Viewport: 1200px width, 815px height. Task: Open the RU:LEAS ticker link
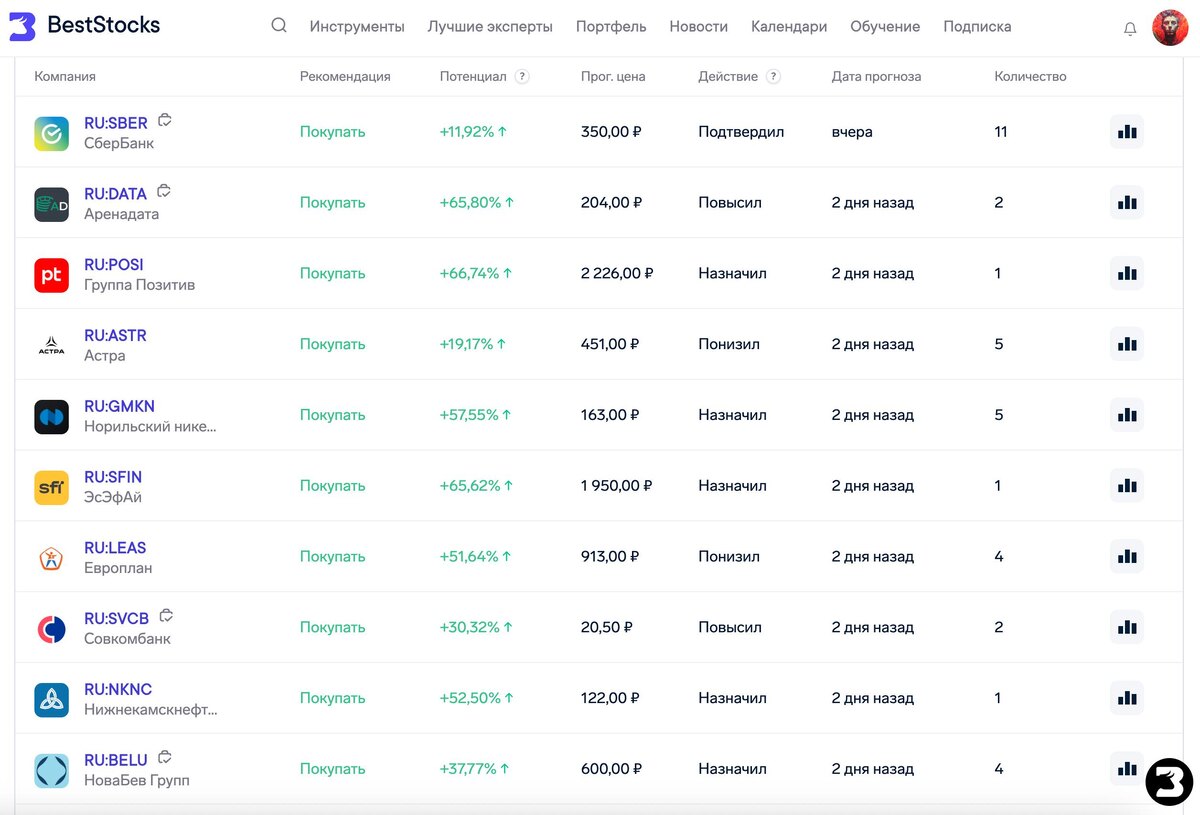click(115, 548)
